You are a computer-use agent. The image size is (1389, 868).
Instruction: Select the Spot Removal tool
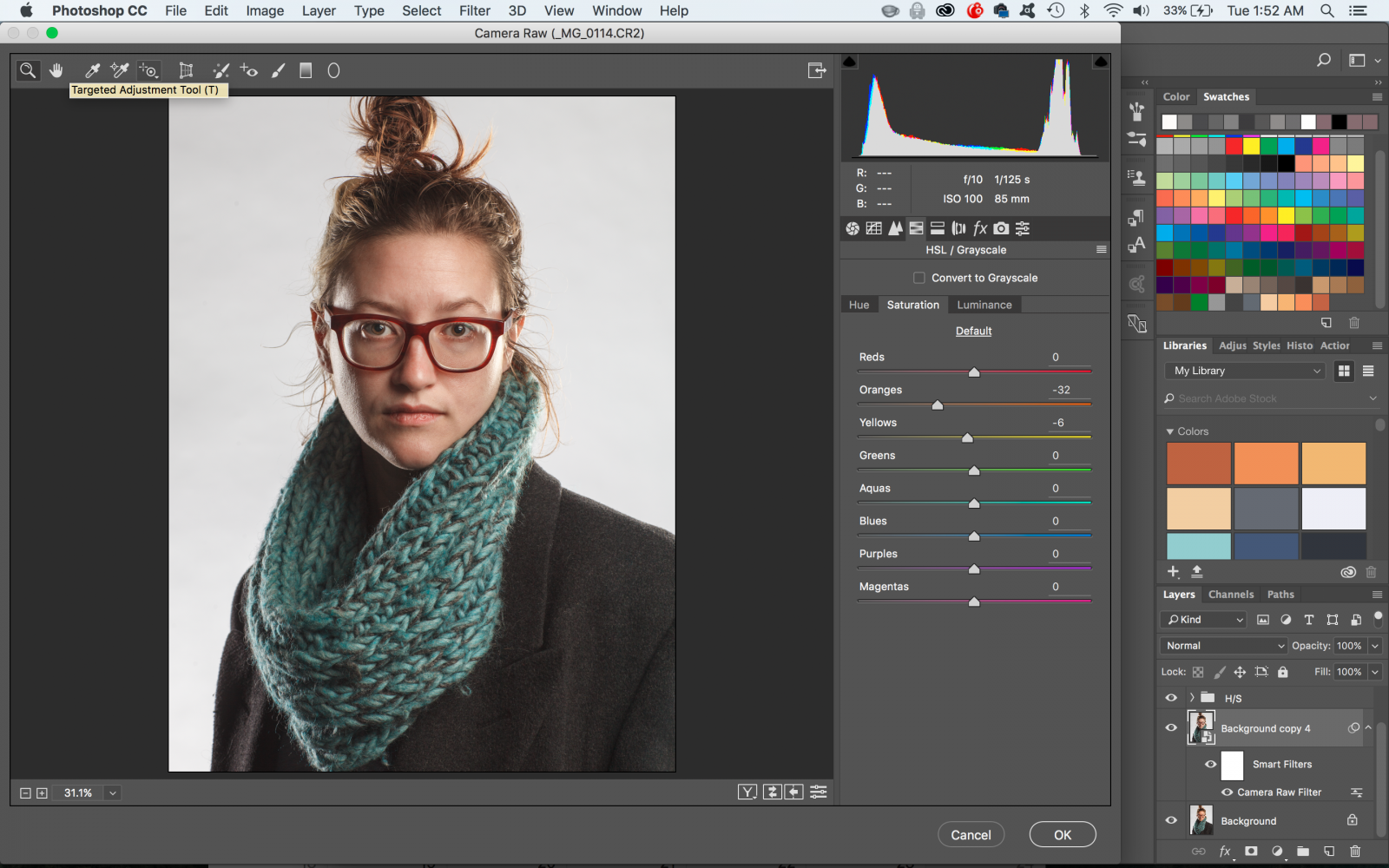tap(221, 70)
